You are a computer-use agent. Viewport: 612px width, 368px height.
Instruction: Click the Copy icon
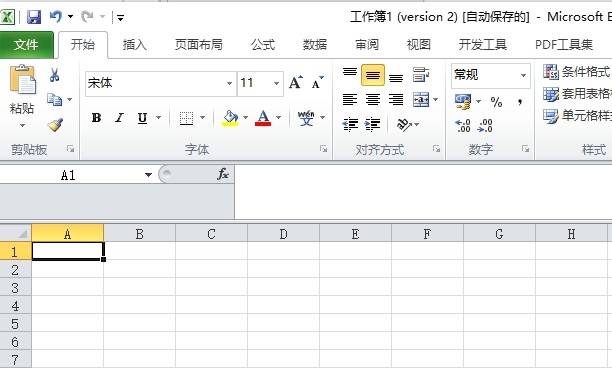point(55,100)
